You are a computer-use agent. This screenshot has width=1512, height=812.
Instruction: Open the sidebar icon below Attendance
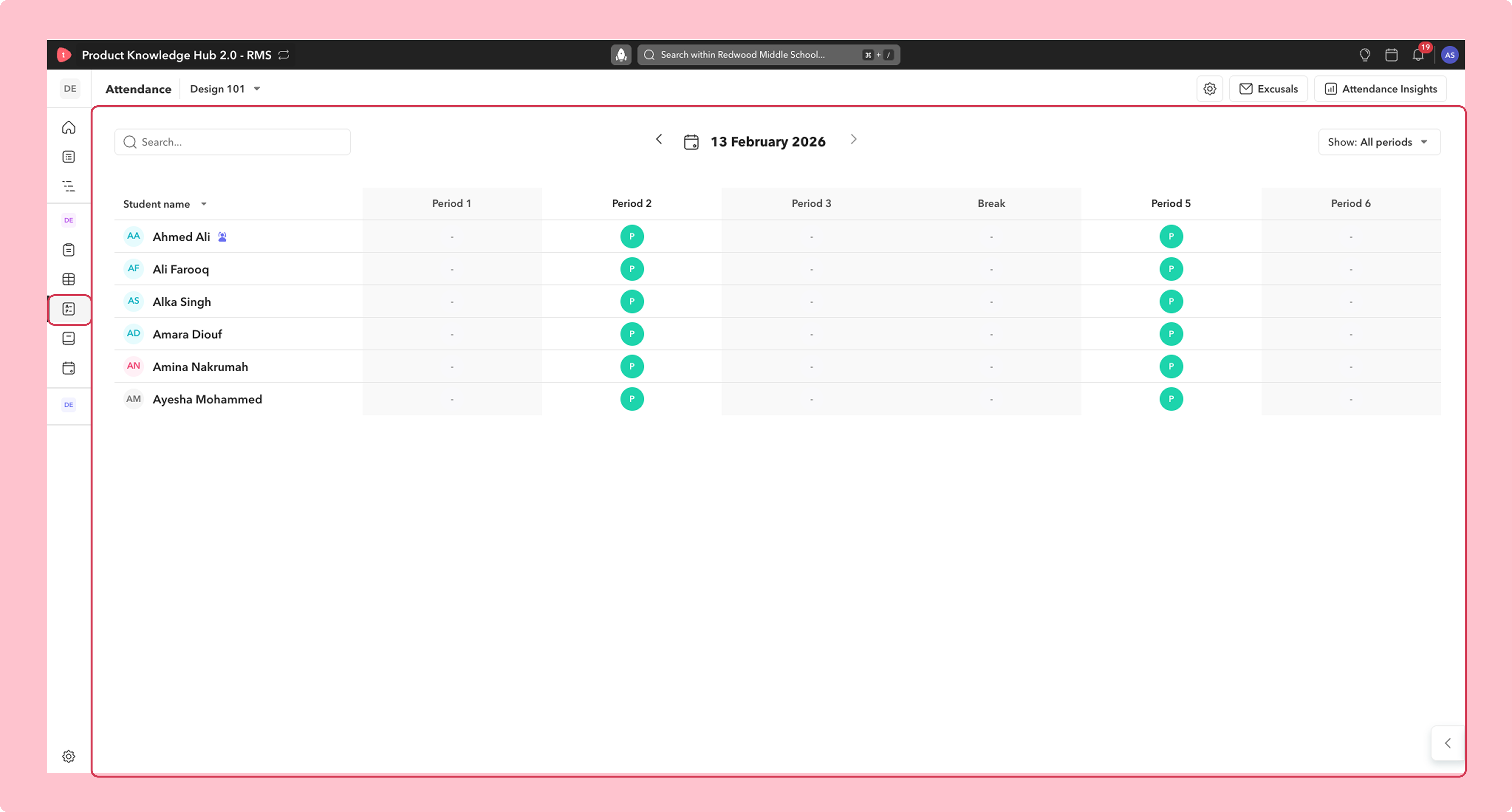tap(69, 339)
